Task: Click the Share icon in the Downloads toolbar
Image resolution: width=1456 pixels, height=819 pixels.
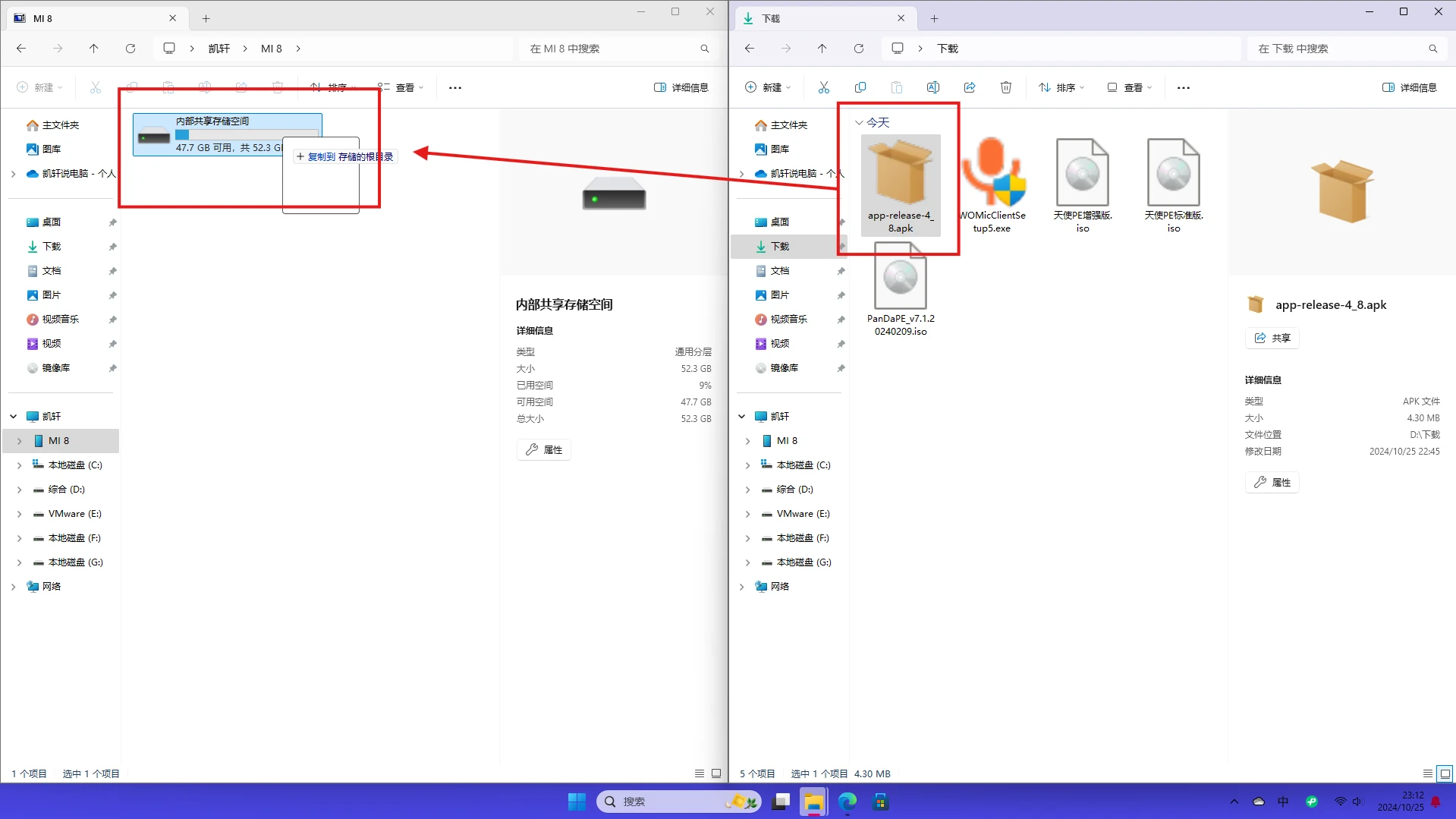Action: click(x=970, y=88)
